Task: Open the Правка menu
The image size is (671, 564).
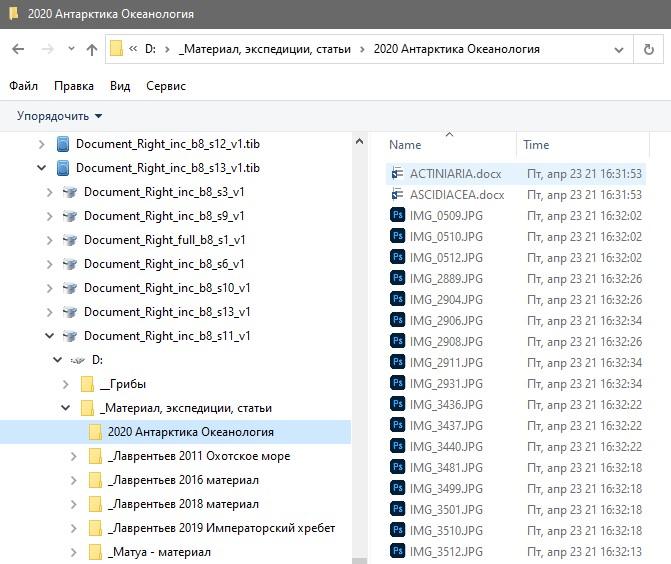Action: pos(74,86)
